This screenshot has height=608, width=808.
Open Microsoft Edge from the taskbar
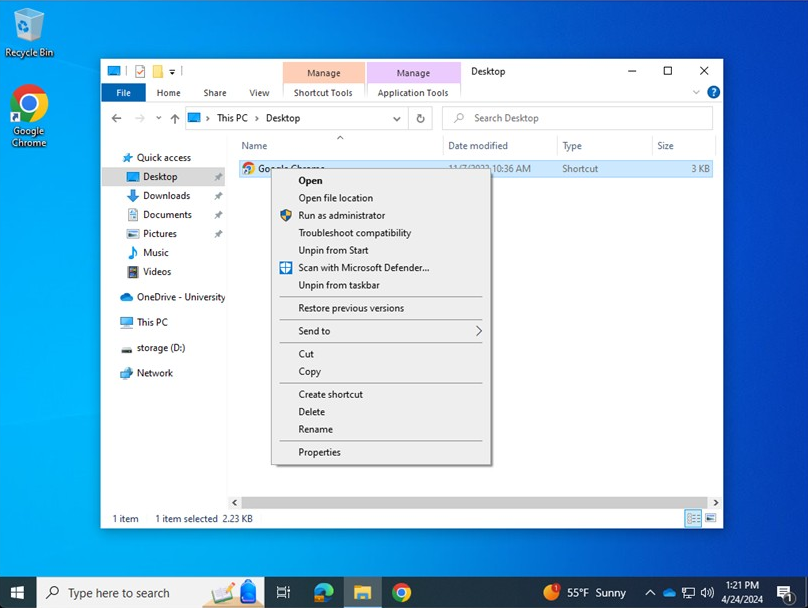coord(324,593)
